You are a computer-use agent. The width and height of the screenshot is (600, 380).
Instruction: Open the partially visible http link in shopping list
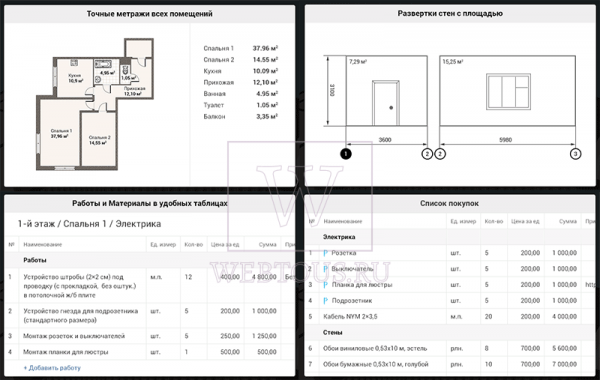click(590, 285)
